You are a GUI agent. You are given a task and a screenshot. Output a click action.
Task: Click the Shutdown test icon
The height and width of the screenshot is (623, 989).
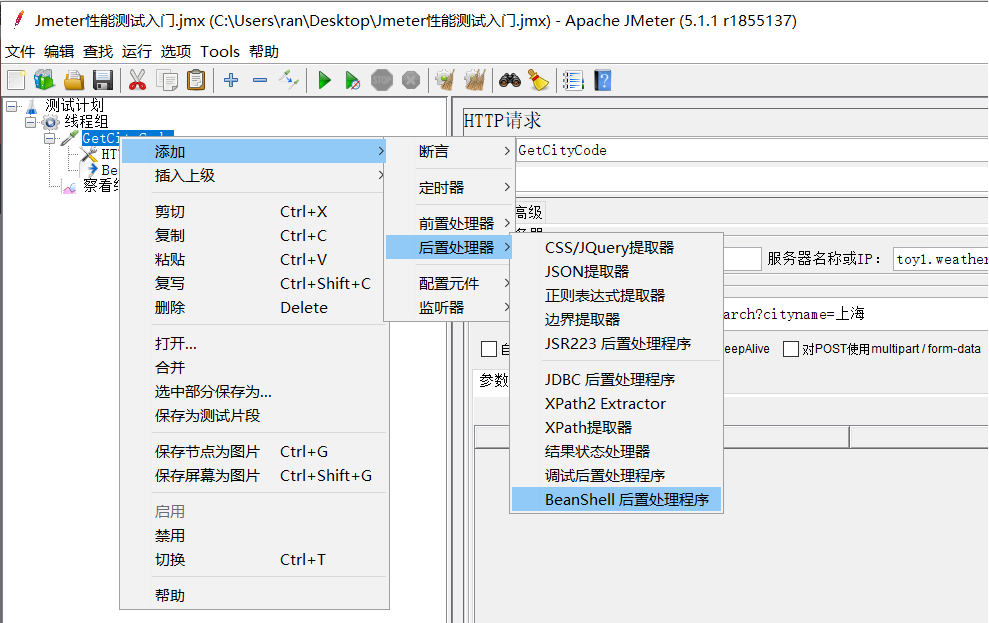411,81
